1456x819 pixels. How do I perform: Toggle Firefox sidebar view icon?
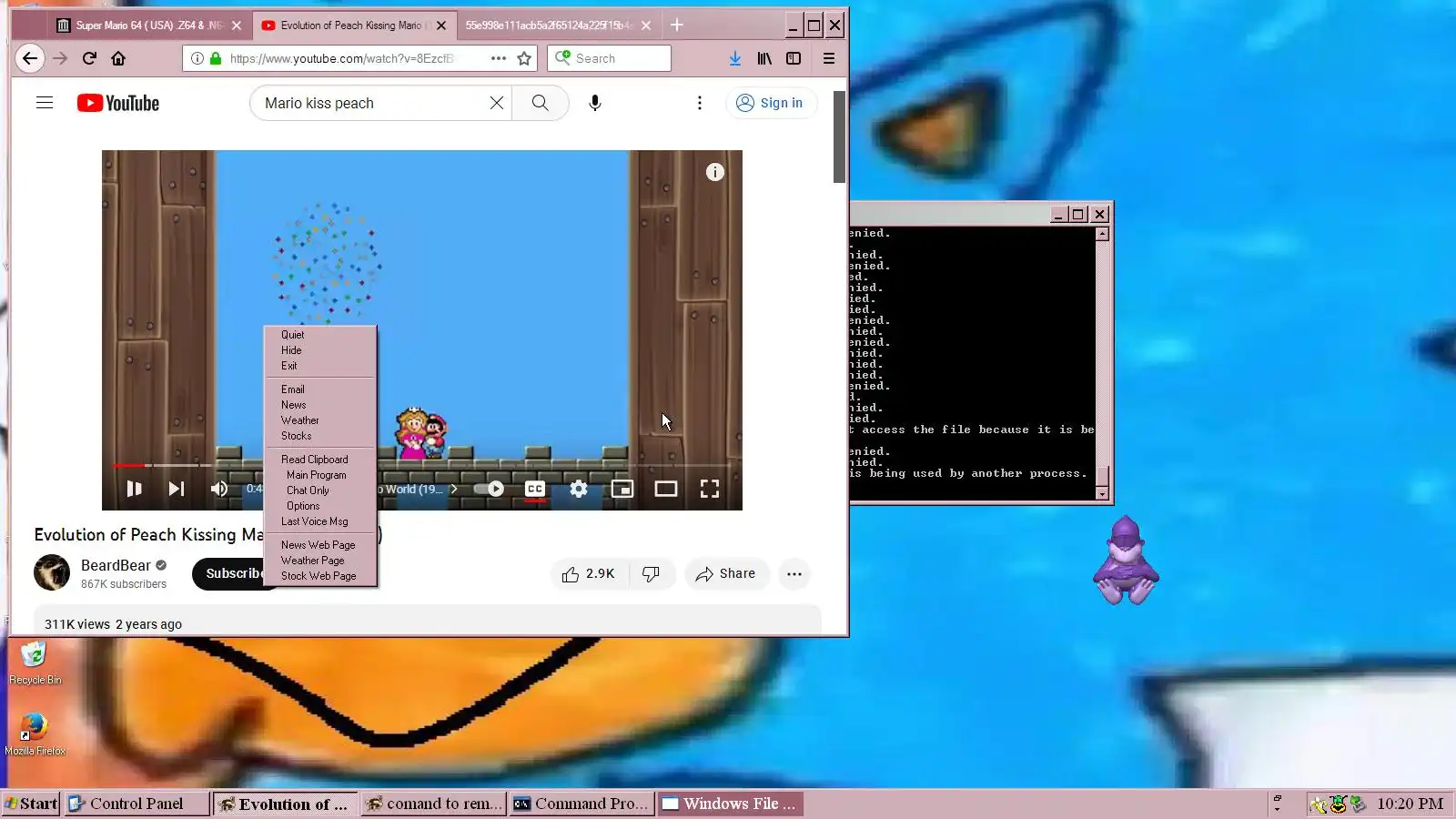click(x=794, y=58)
